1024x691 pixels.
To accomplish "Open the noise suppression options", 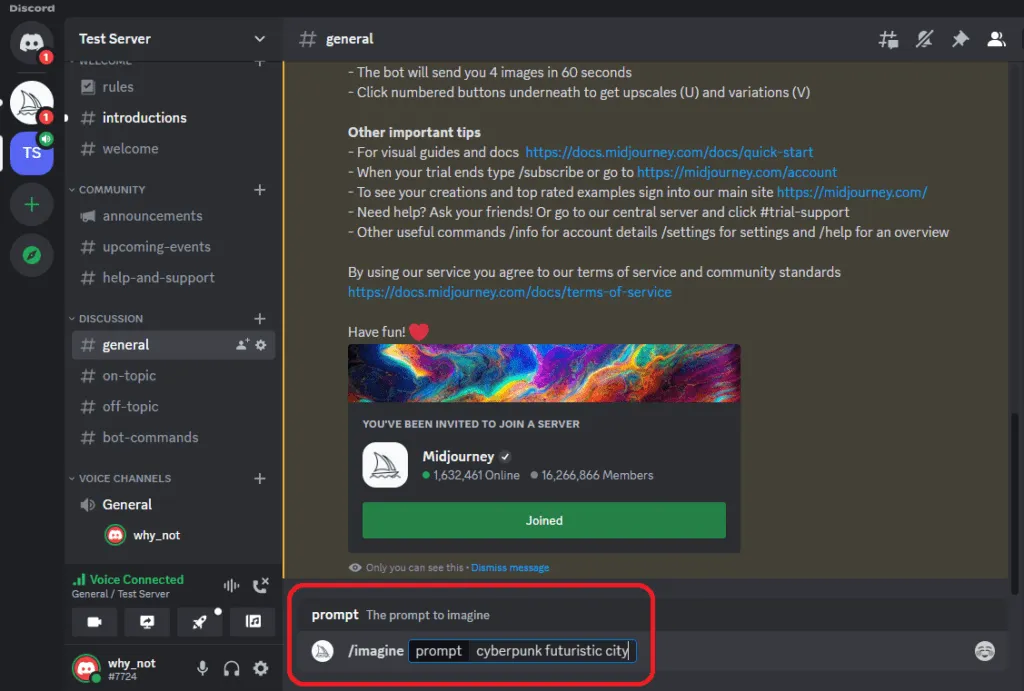I will 231,585.
